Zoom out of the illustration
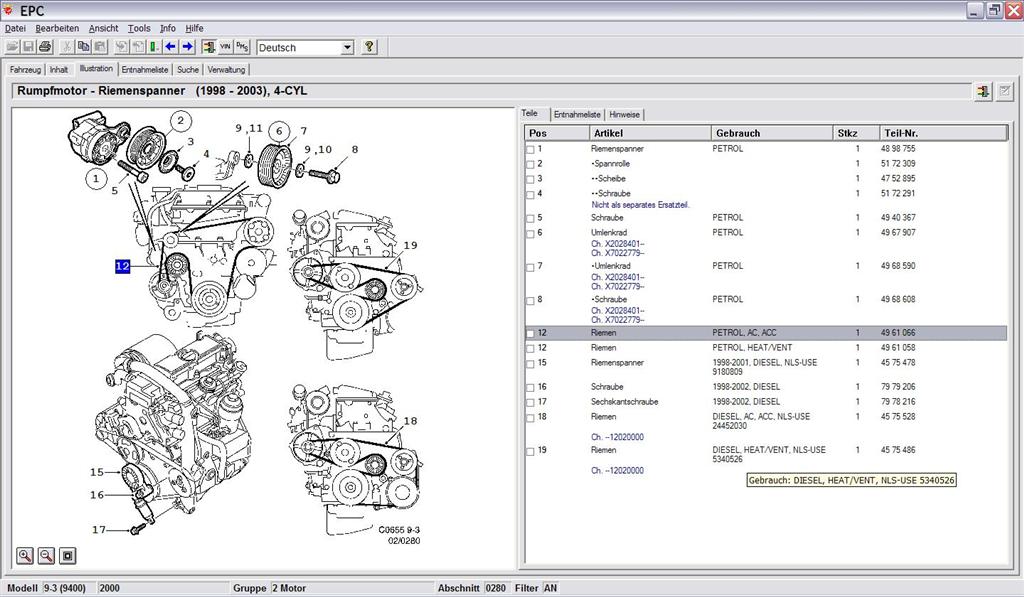Image resolution: width=1024 pixels, height=597 pixels. point(46,556)
